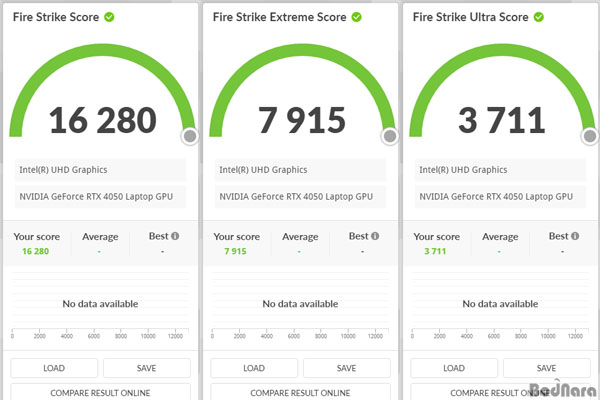
Task: Load a result in the Fire Strike panel
Action: coord(54,368)
